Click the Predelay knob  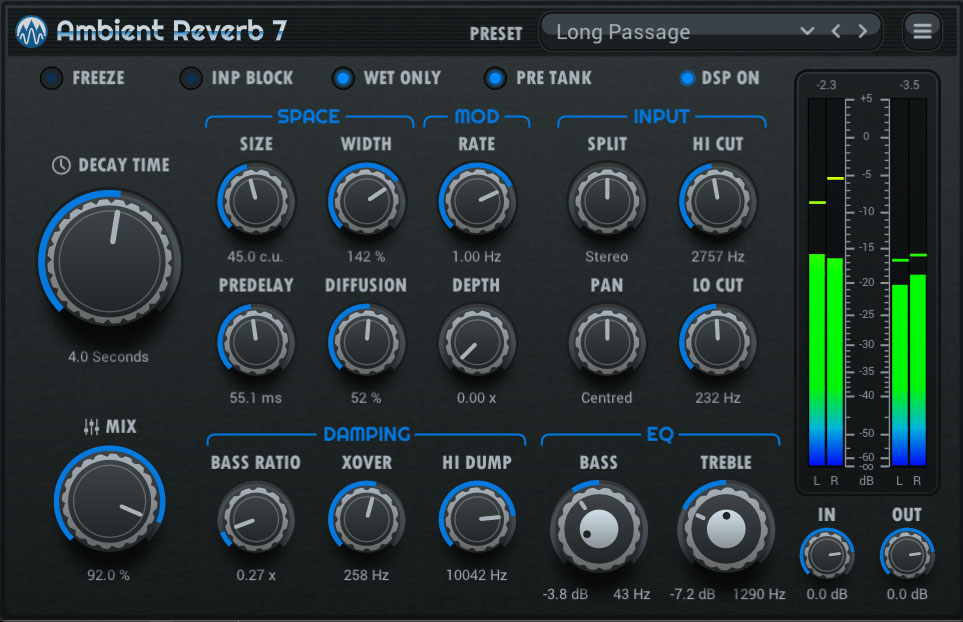(x=255, y=342)
